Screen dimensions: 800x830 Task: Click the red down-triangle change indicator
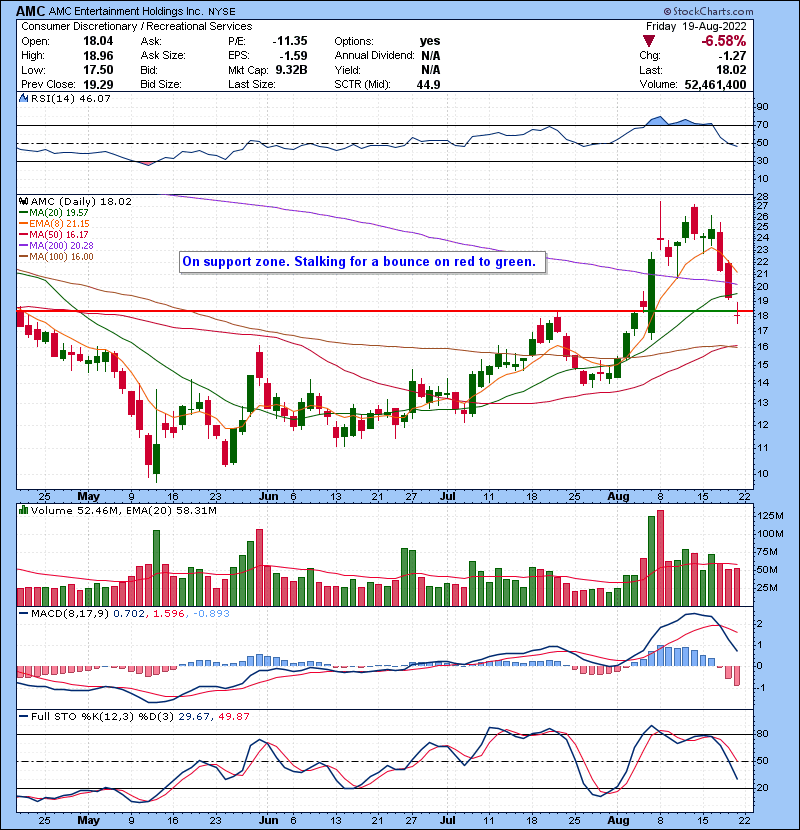tap(649, 41)
